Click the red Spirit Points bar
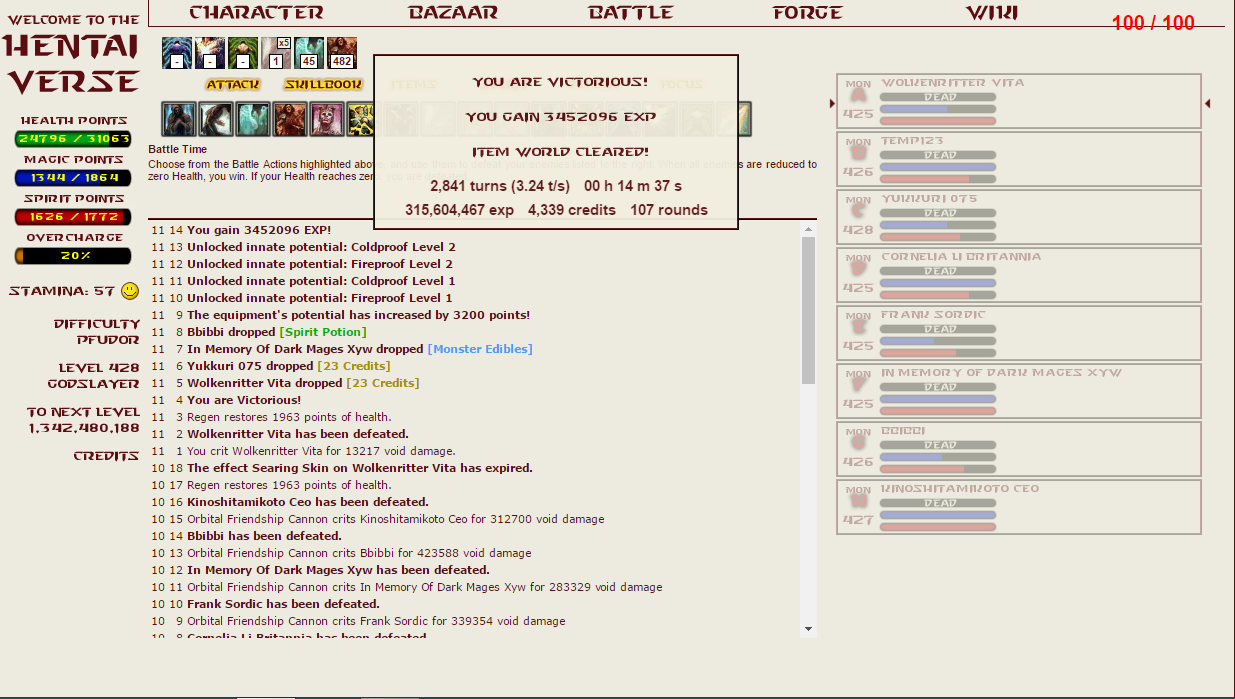This screenshot has height=699, width=1235. (x=74, y=217)
